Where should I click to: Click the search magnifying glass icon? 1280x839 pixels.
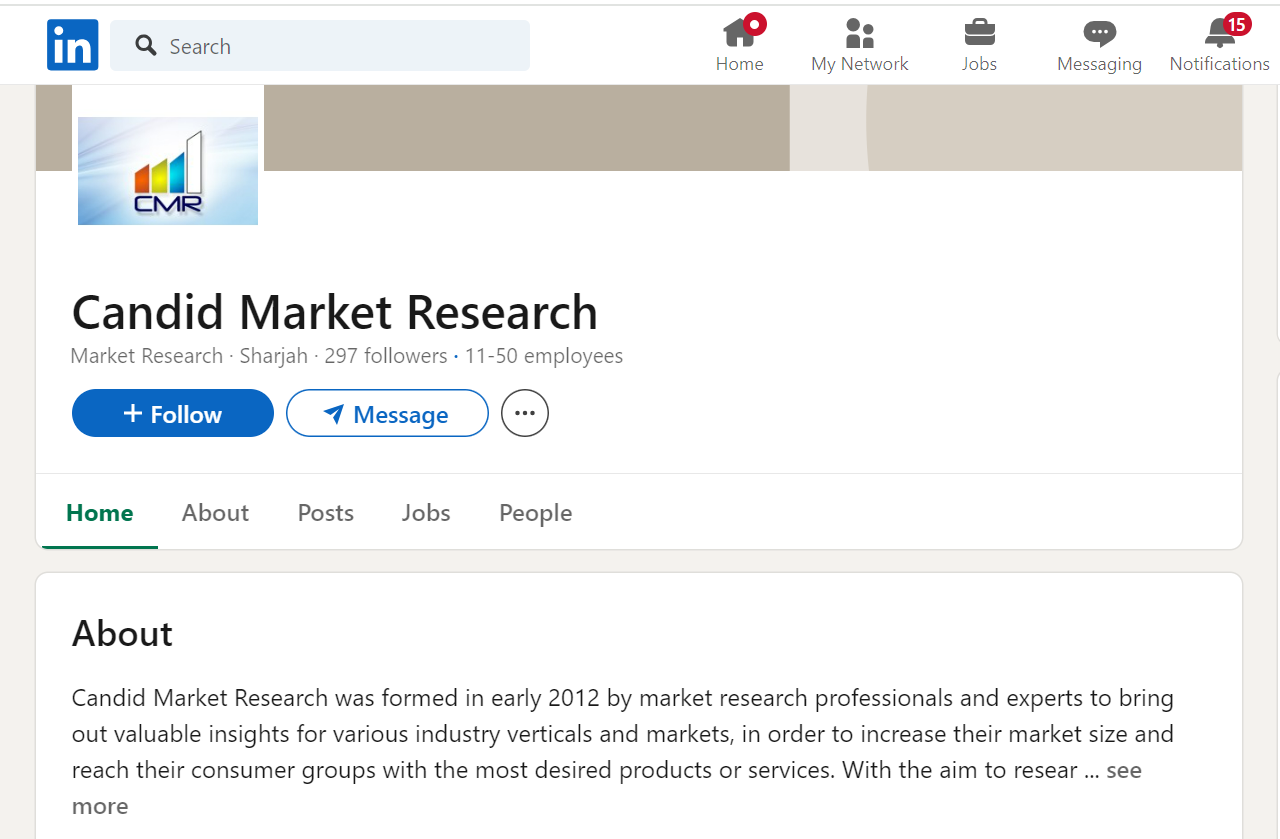coord(146,46)
